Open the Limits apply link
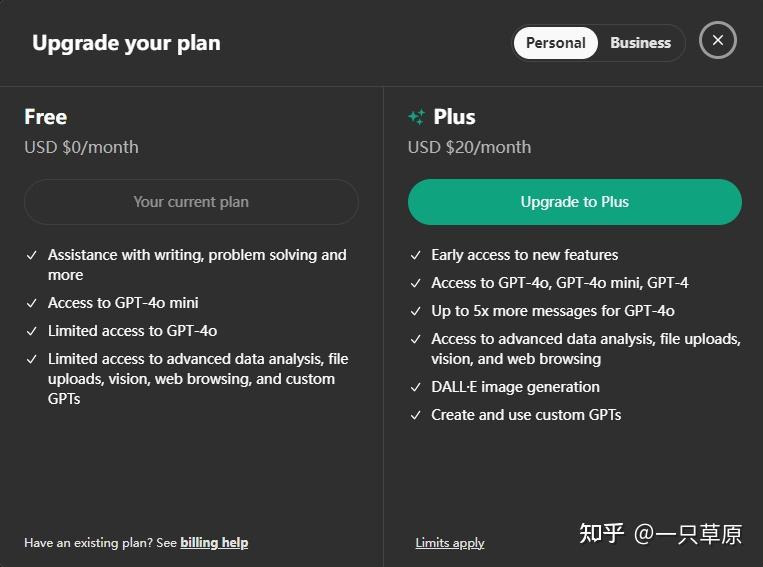Image resolution: width=763 pixels, height=567 pixels. 450,543
